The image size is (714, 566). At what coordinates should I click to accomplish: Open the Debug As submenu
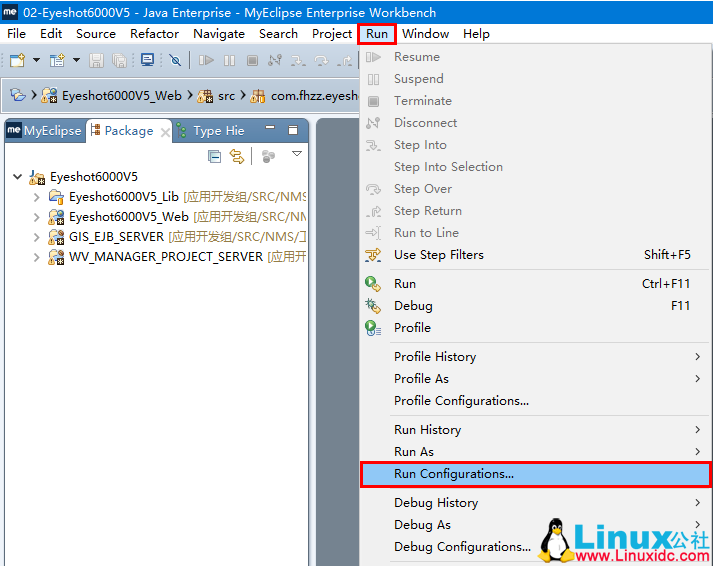536,525
